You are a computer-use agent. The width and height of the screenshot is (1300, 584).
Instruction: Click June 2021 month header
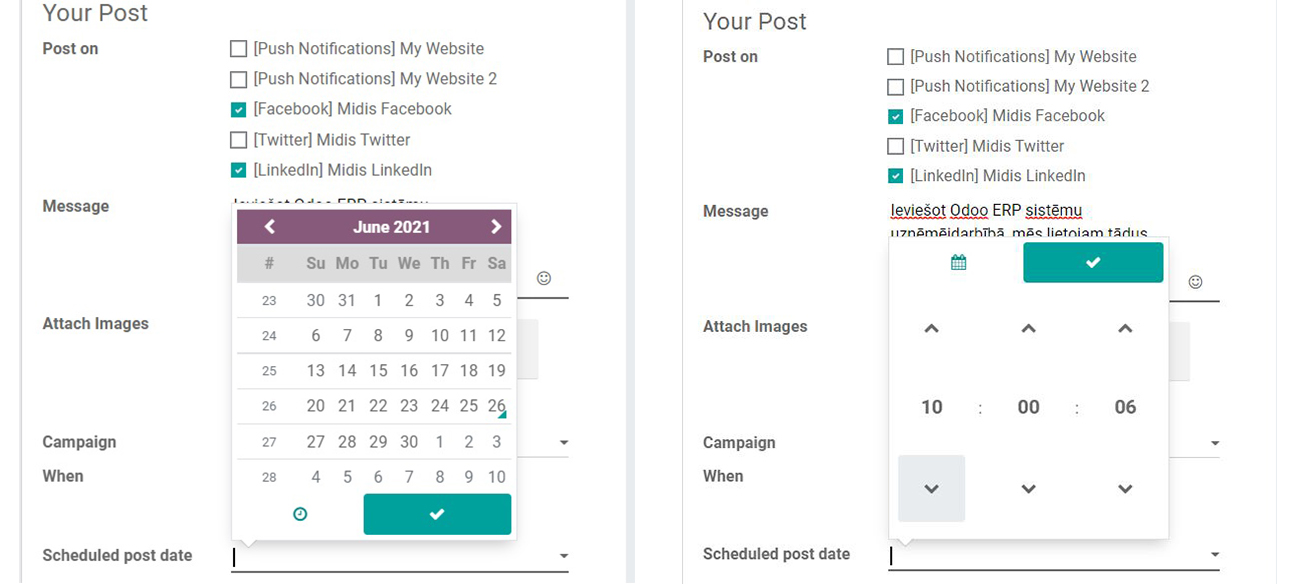pos(391,227)
